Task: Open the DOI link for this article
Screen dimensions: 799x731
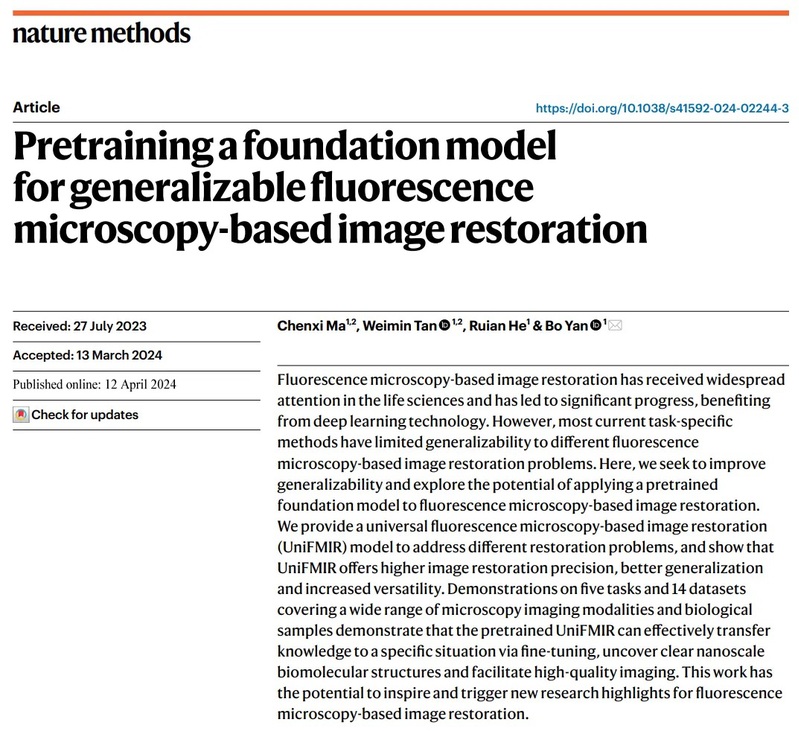Action: (x=664, y=108)
